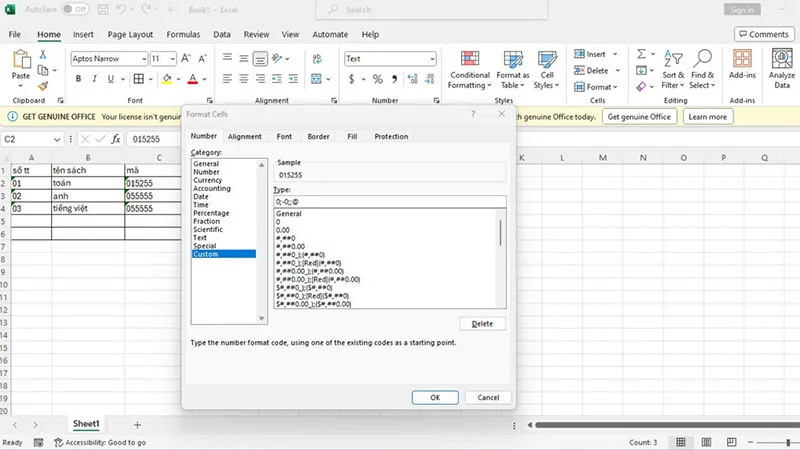800x450 pixels.
Task: Toggle the AutoSave switch
Action: tap(75, 9)
